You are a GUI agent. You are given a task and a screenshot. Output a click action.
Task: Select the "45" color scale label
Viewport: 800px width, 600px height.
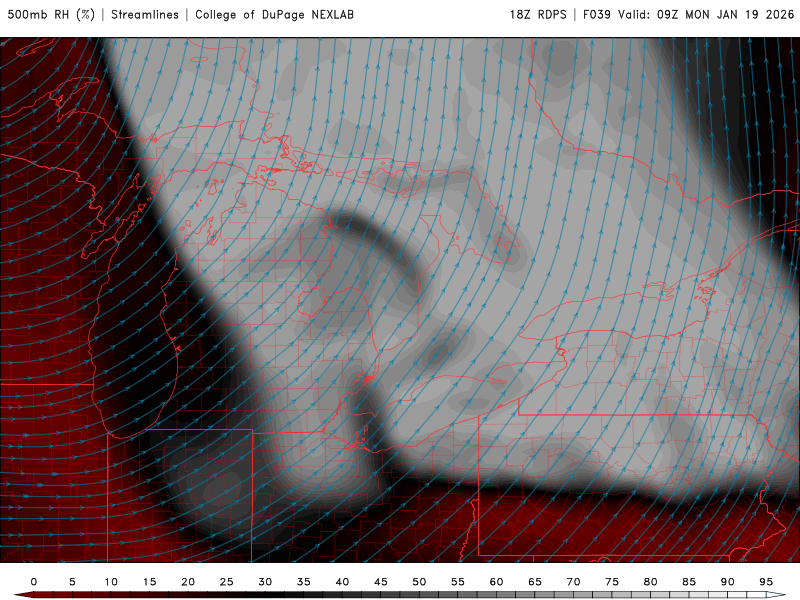coord(381,582)
